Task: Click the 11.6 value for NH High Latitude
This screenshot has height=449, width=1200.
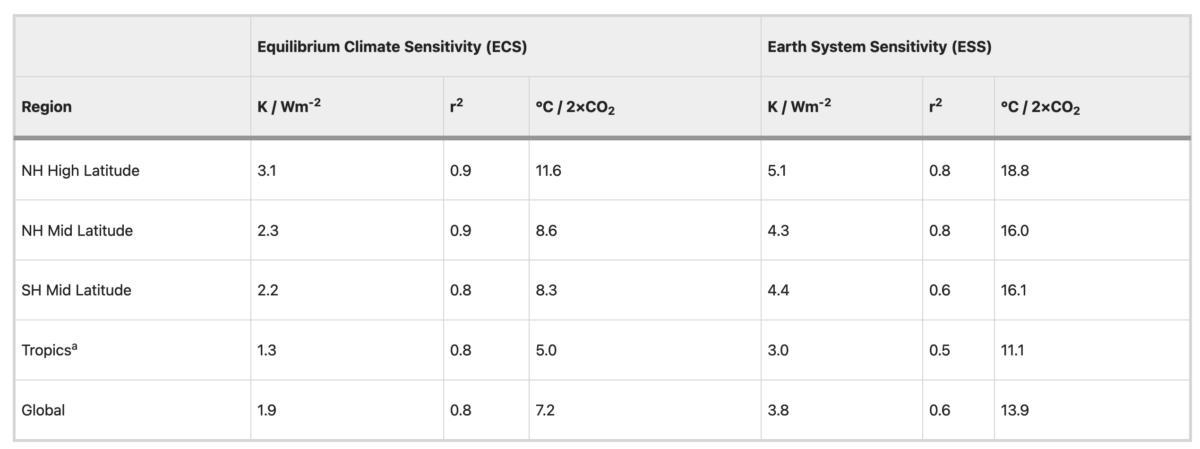Action: click(549, 171)
